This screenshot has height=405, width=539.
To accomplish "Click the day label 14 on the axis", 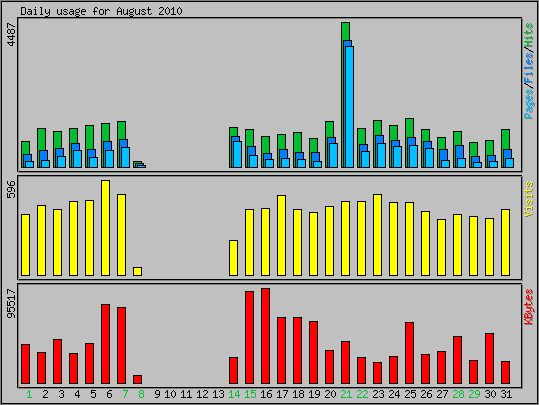I will point(234,394).
